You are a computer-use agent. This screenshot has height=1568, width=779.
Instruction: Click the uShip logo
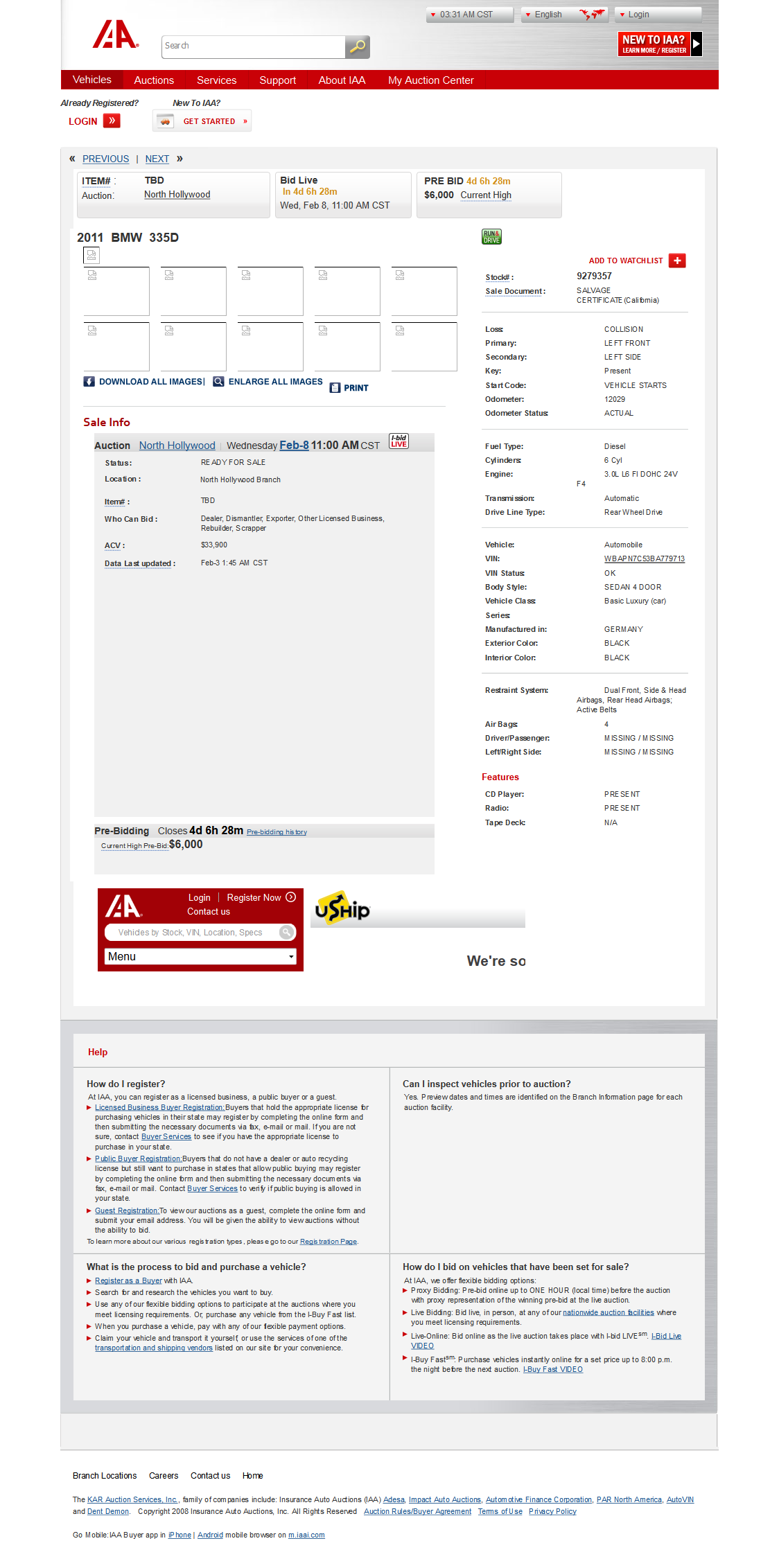click(x=342, y=908)
